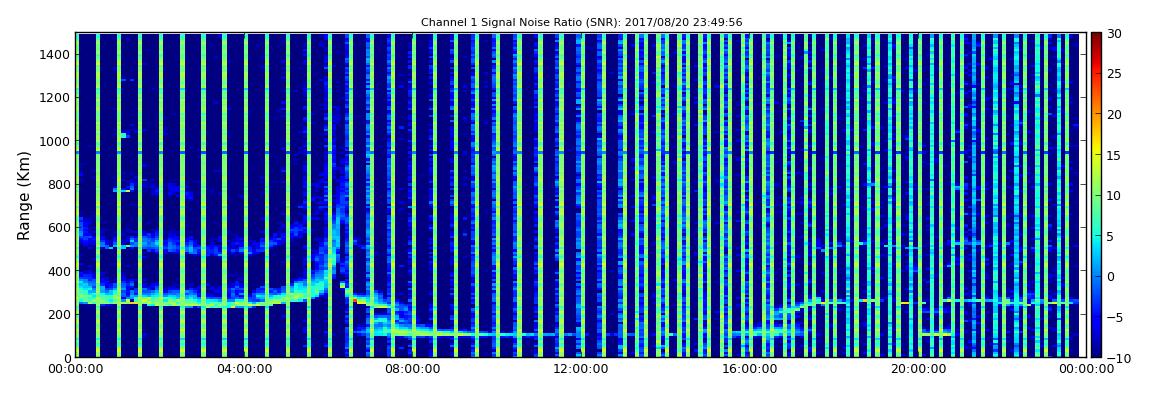Screen dimensions: 1150x407
Task: Click the colorbar value 10
Action: pyautogui.click(x=1114, y=195)
